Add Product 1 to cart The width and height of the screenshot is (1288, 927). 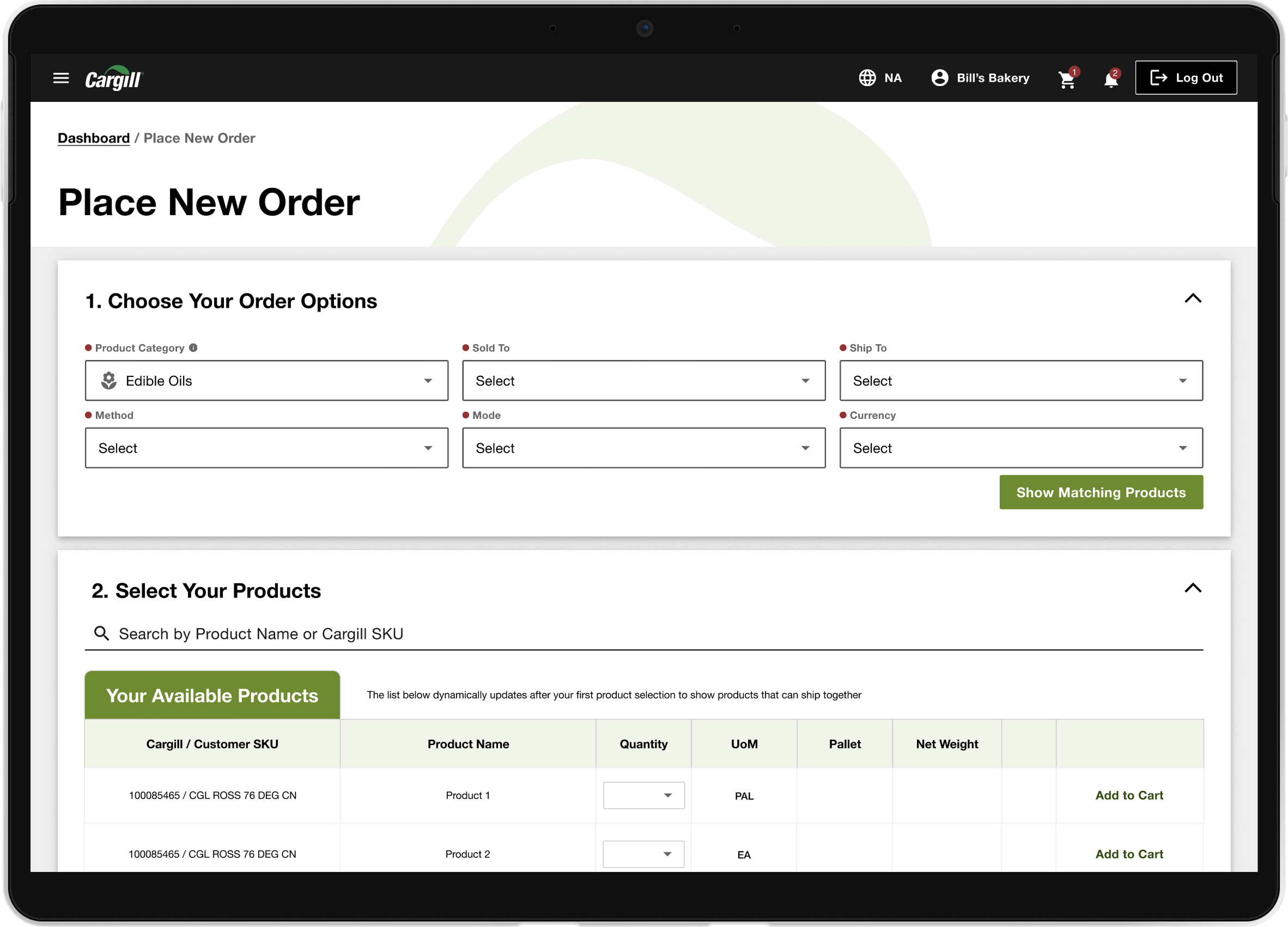point(1129,795)
